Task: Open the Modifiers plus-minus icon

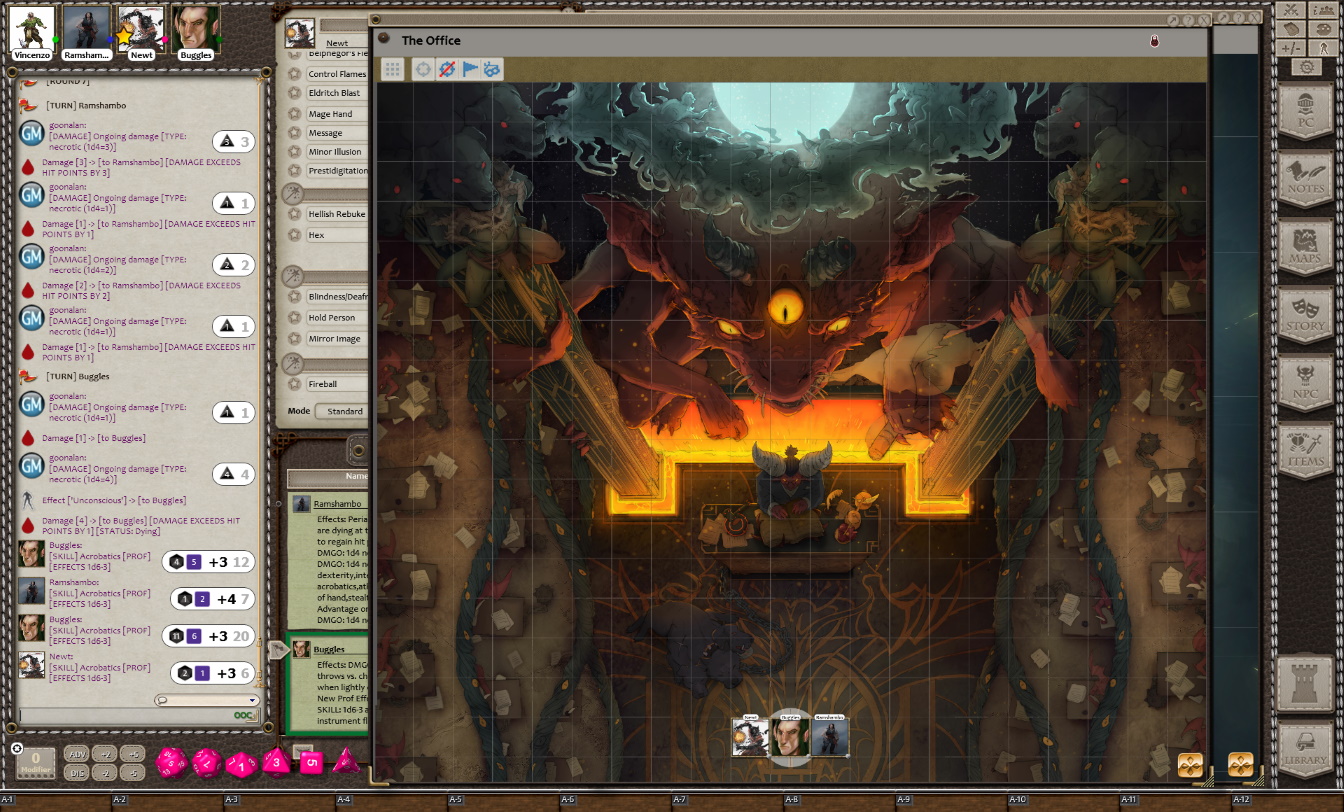Action: pos(1292,48)
